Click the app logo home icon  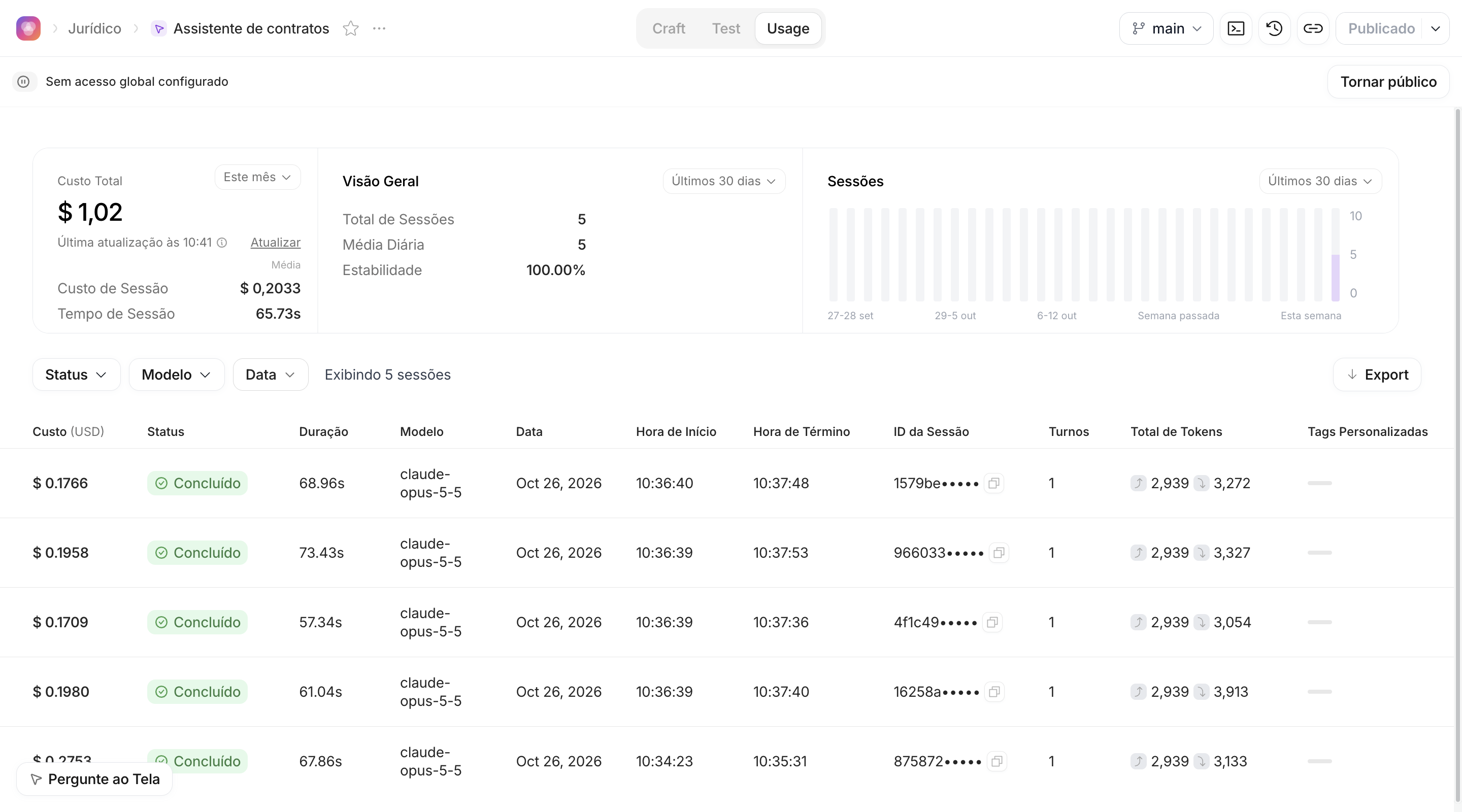coord(28,28)
